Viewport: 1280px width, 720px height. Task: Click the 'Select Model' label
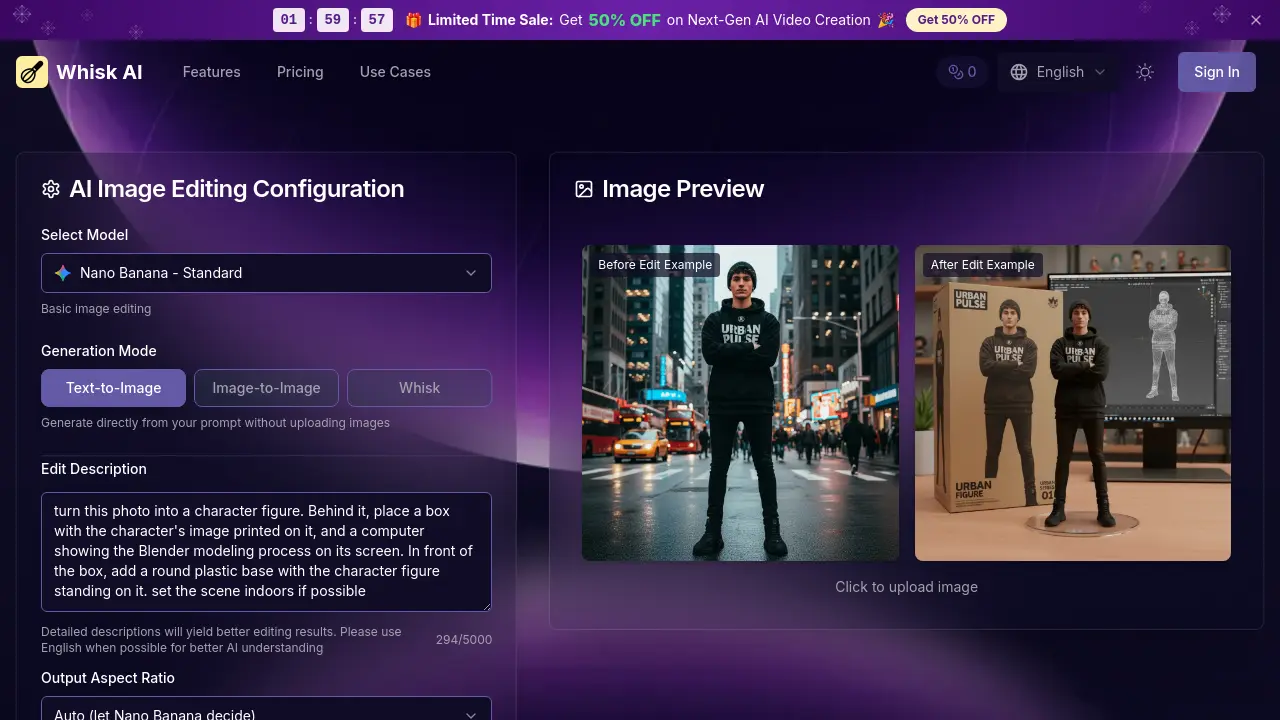84,235
